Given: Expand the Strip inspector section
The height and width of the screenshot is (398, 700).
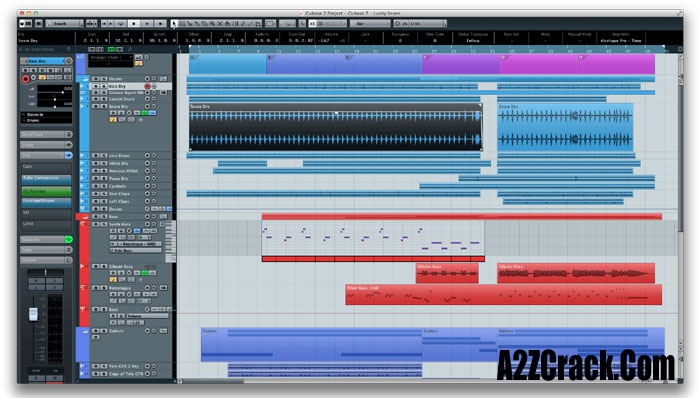Looking at the screenshot, I should [42, 155].
